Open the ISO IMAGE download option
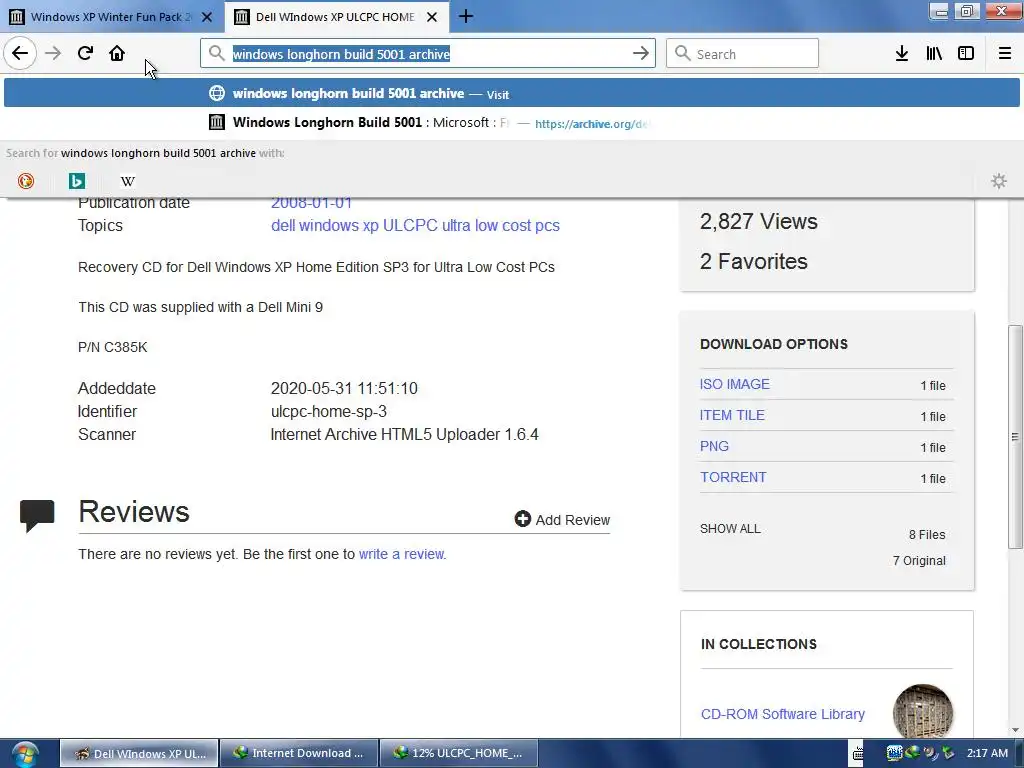The height and width of the screenshot is (768, 1024). click(x=735, y=384)
